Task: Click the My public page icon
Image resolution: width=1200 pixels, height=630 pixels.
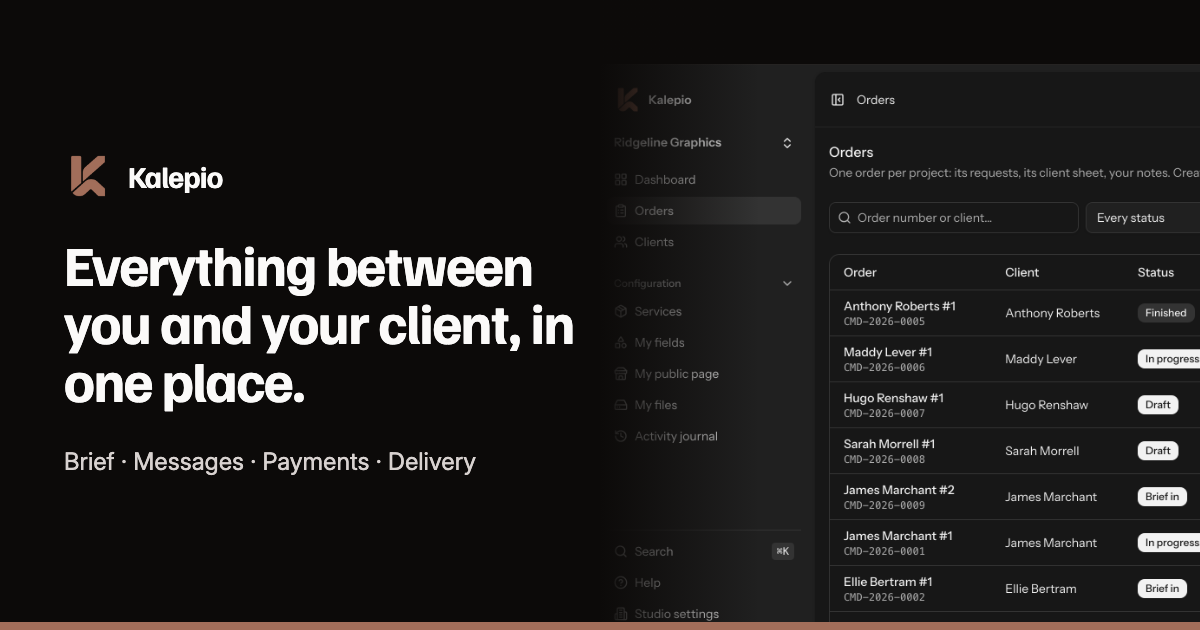Action: click(x=622, y=374)
